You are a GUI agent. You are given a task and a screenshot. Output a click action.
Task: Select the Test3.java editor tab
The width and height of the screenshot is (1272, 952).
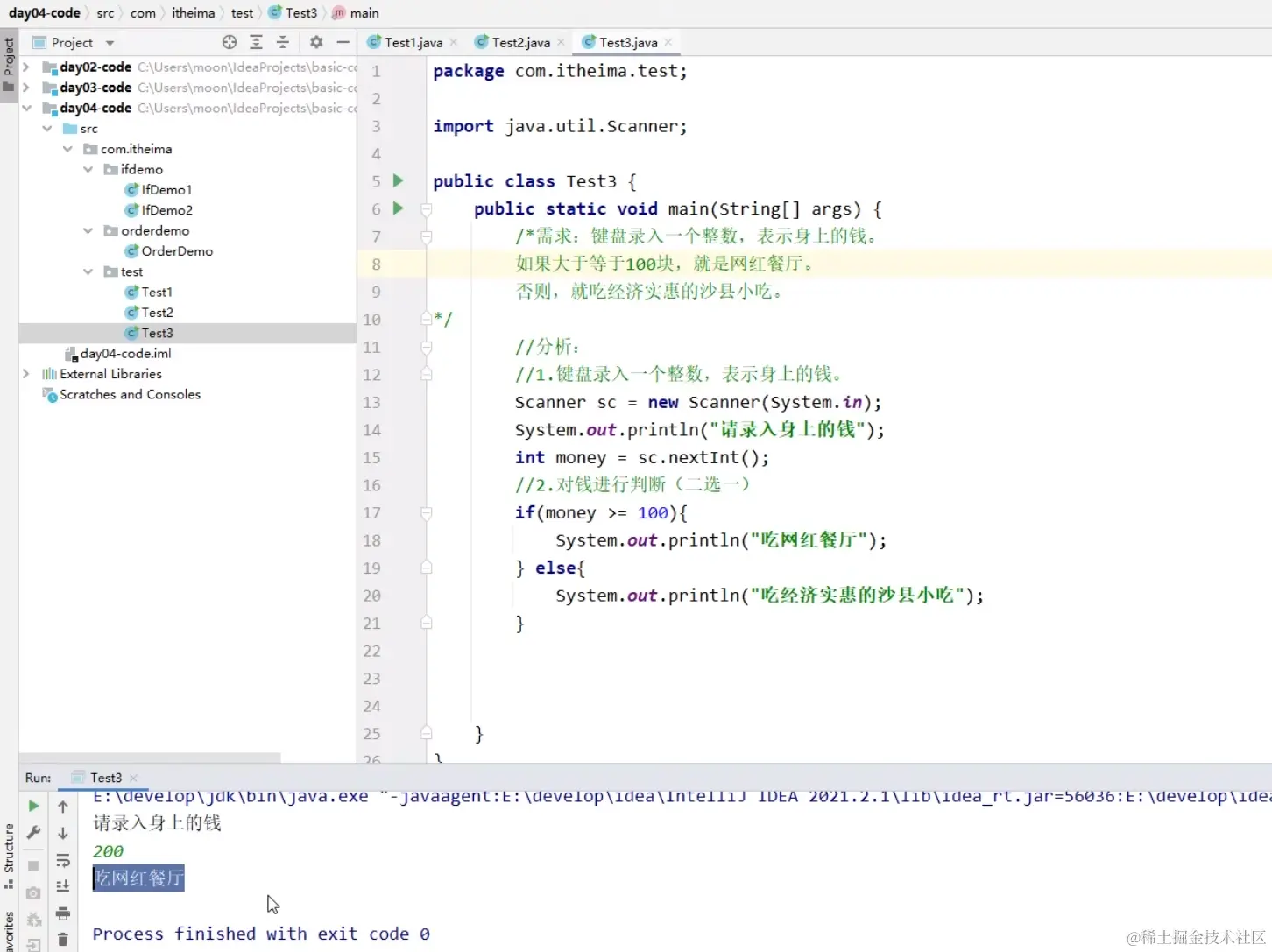pos(627,42)
